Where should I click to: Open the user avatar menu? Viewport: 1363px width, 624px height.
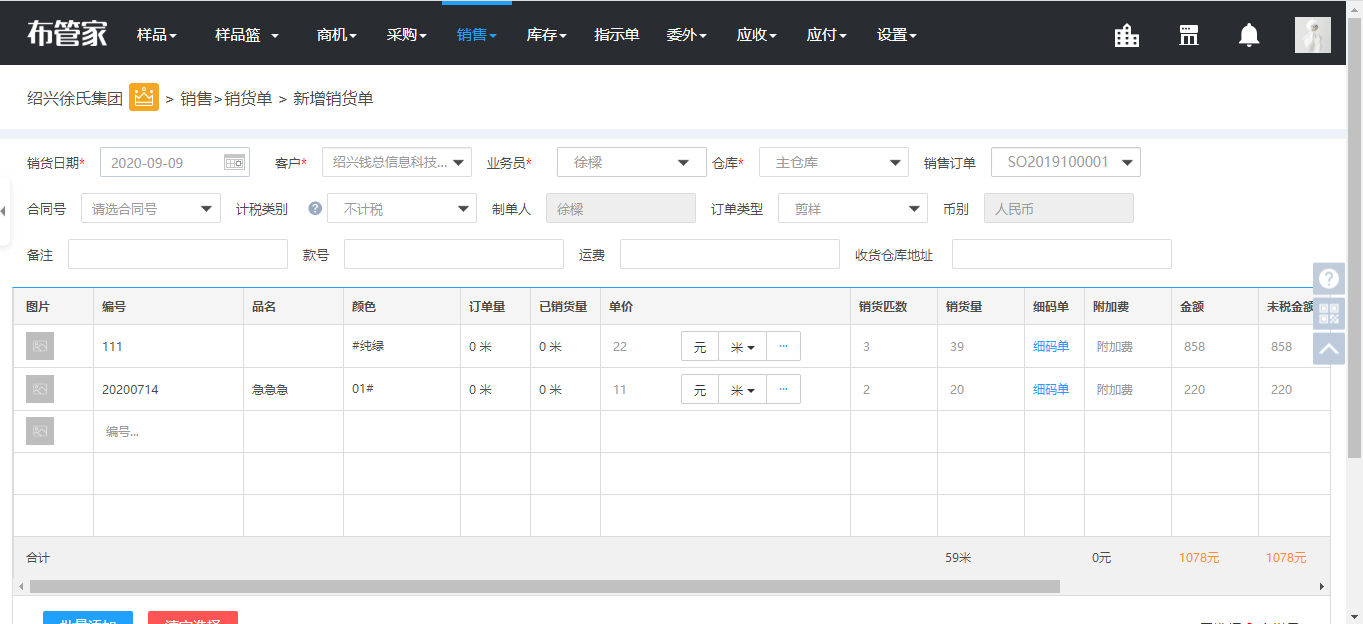[x=1312, y=35]
